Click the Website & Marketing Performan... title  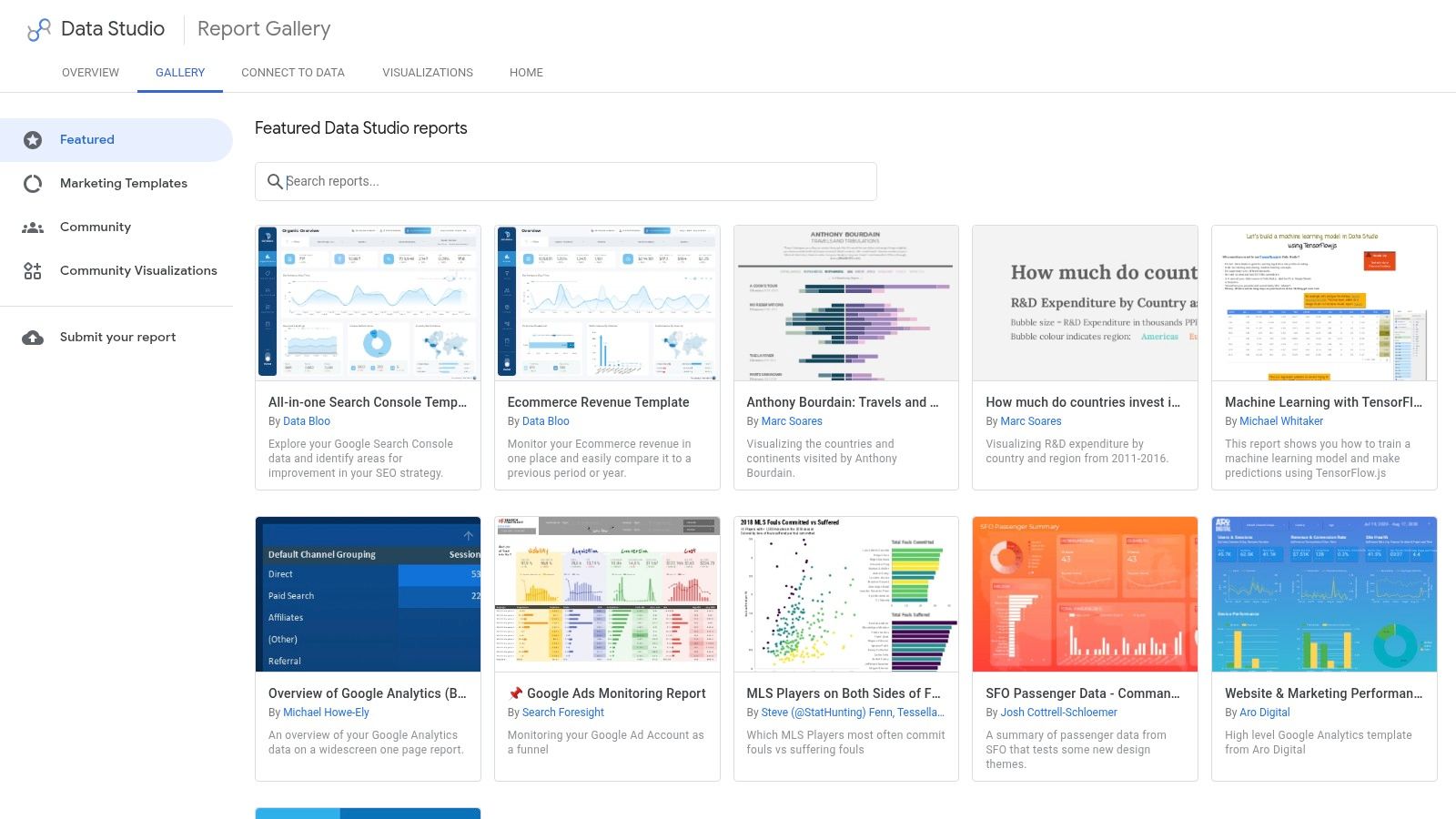(x=1323, y=693)
